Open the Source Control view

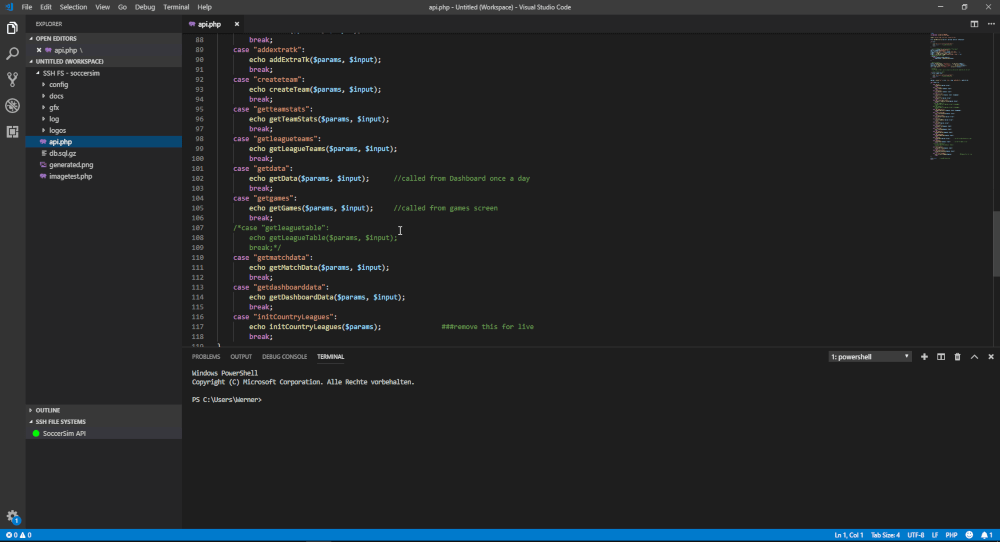pyautogui.click(x=12, y=79)
